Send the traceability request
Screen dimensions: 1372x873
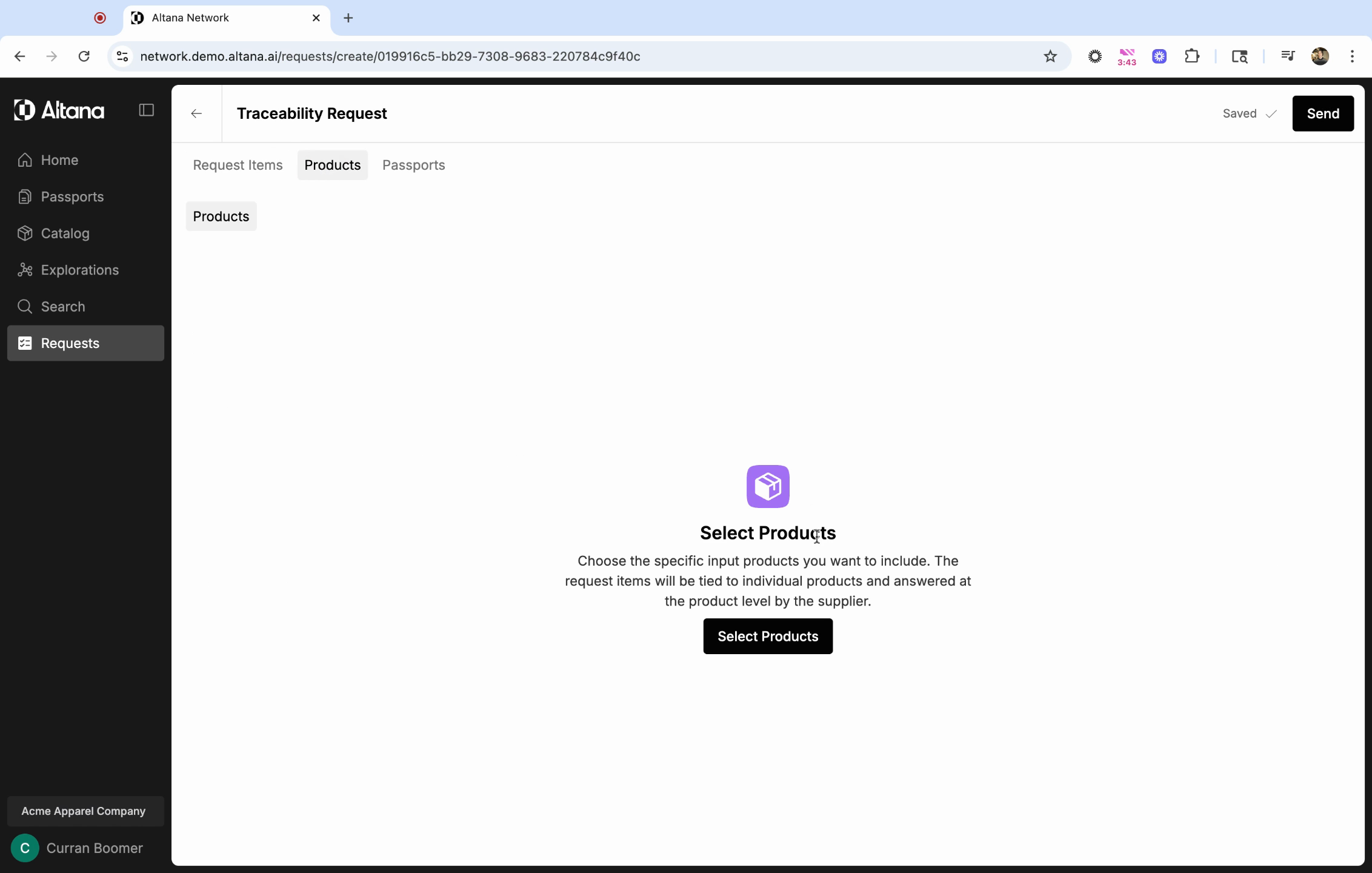[x=1322, y=114]
